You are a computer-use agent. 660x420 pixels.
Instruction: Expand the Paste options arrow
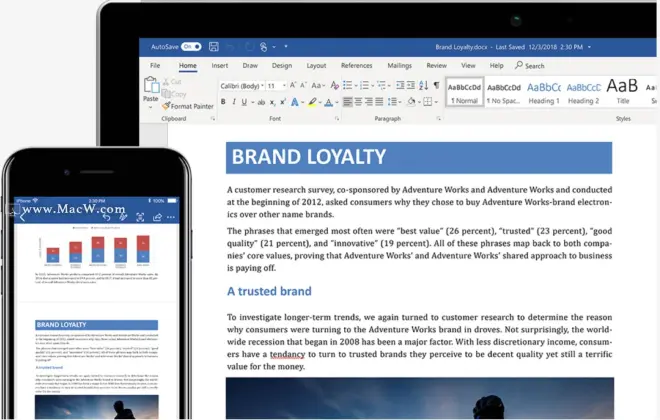150,108
